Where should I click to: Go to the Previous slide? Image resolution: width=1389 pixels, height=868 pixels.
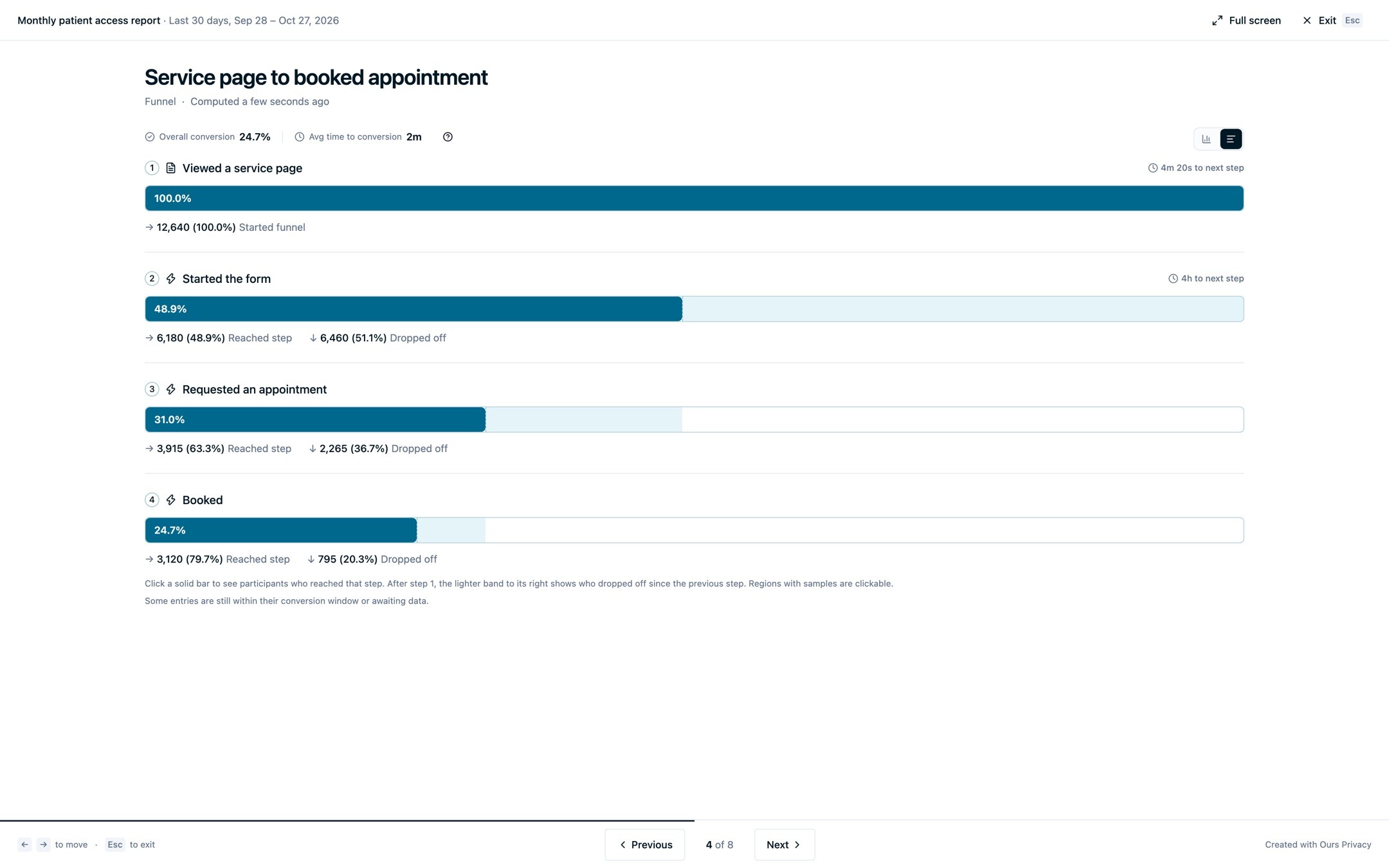pos(645,845)
